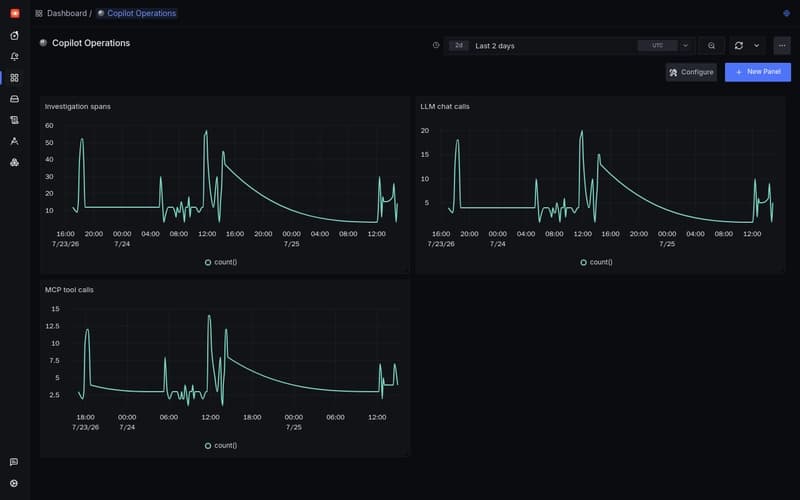Open the target-shaped icon under the logo
The height and width of the screenshot is (500, 800).
point(14,35)
